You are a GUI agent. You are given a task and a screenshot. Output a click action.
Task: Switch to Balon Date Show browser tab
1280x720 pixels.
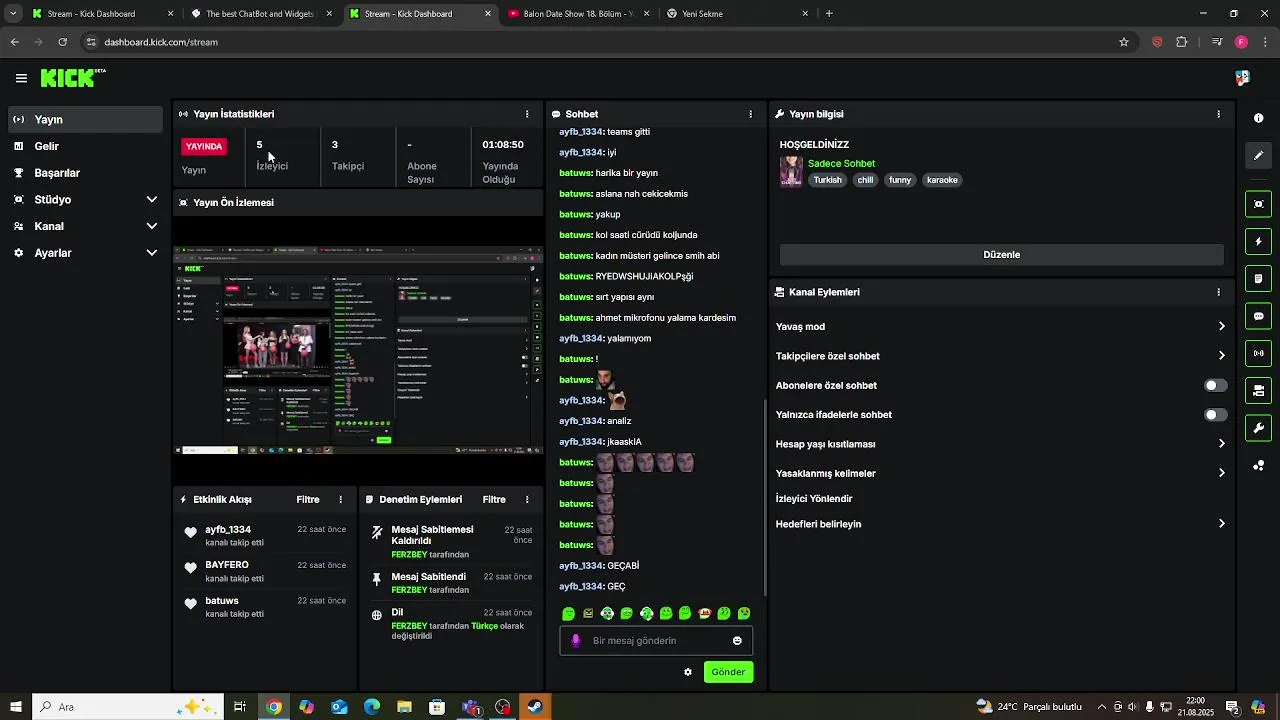[x=578, y=14]
